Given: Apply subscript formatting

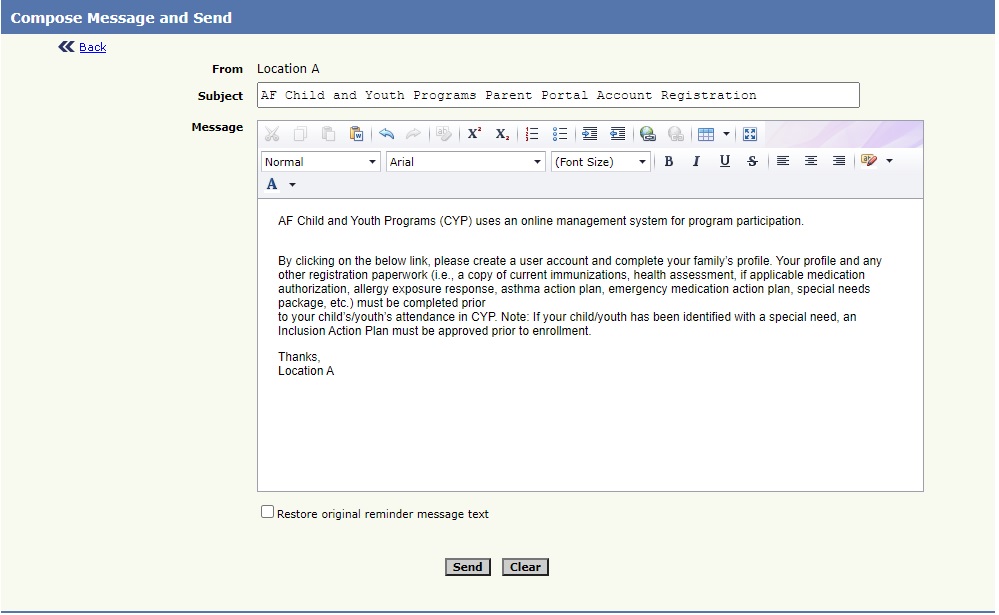Looking at the screenshot, I should coord(502,134).
